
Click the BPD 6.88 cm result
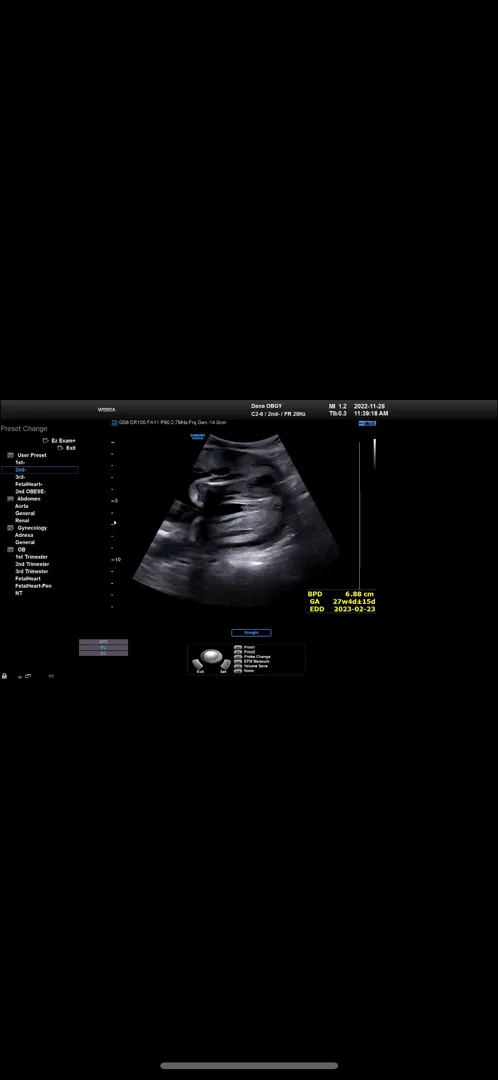(341, 594)
